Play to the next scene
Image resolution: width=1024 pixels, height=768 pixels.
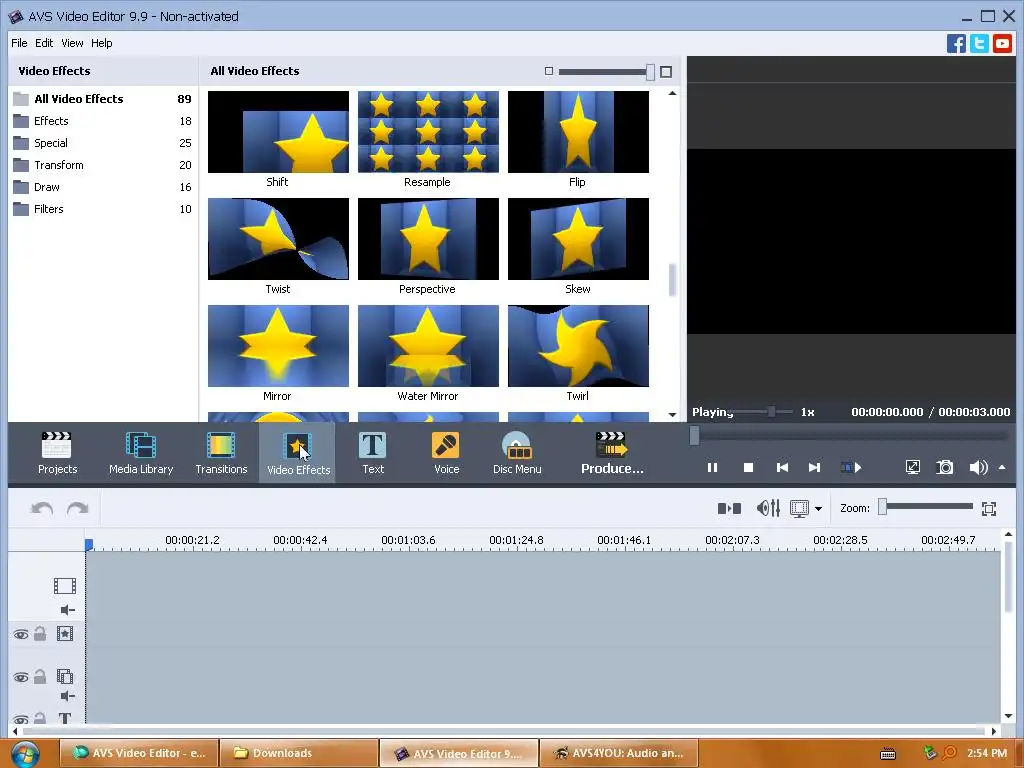[x=851, y=468]
